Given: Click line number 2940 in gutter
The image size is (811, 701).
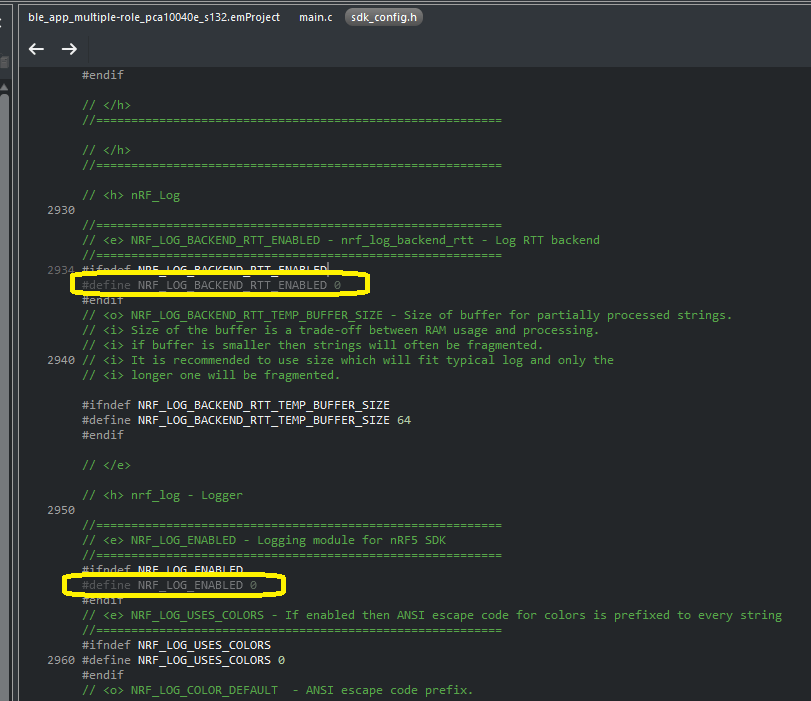Looking at the screenshot, I should coord(61,360).
